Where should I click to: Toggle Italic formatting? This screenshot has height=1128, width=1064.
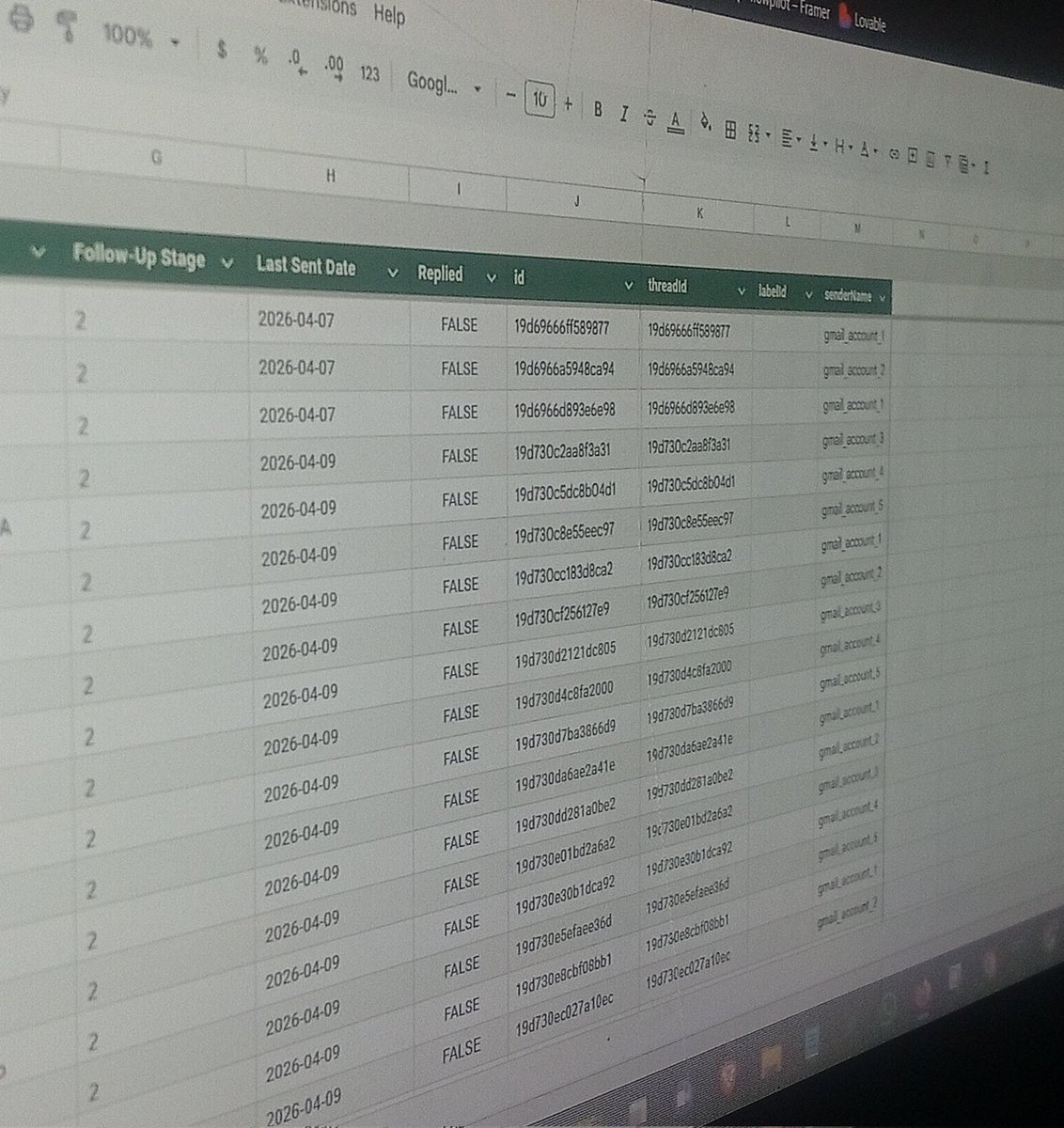623,113
